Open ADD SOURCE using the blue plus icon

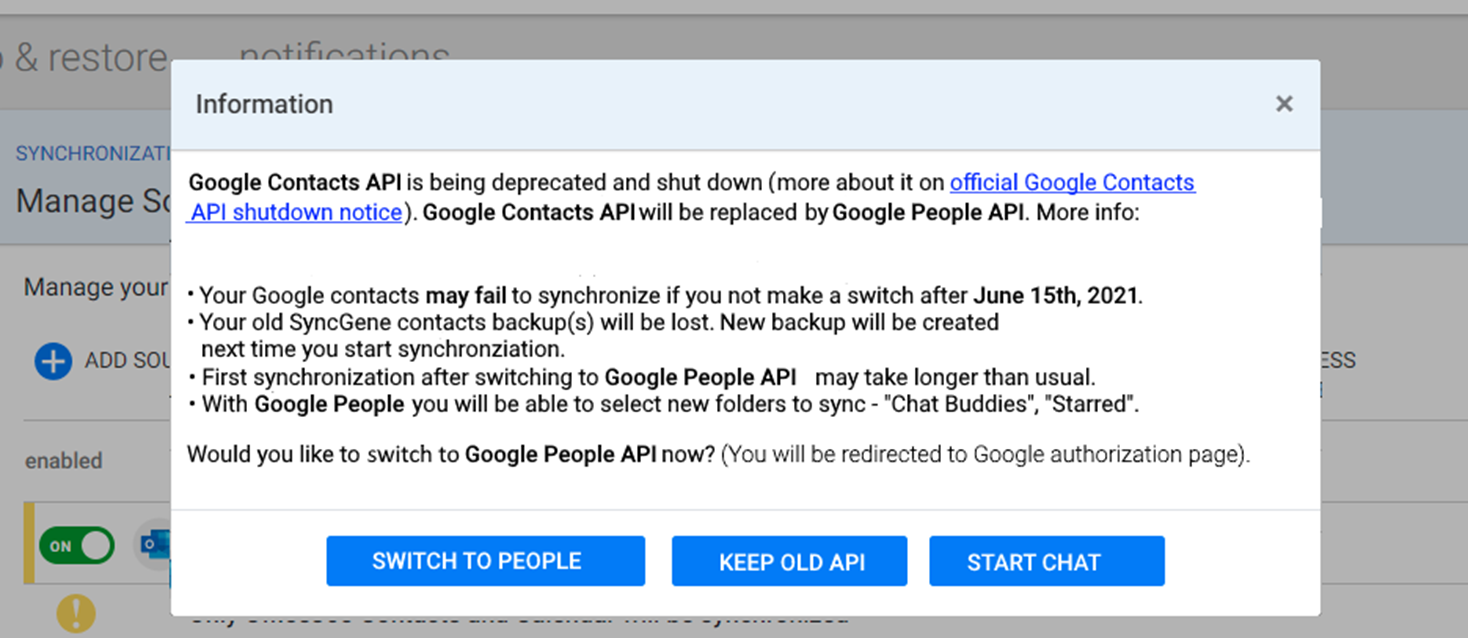pyautogui.click(x=52, y=361)
